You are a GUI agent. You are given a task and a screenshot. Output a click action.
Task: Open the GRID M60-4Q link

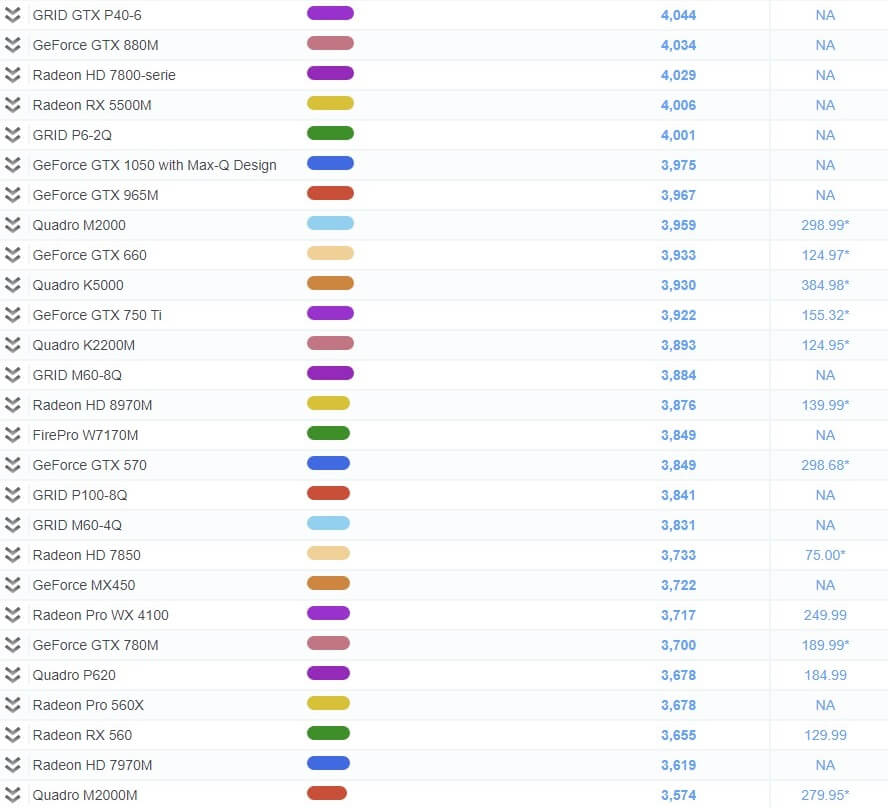pyautogui.click(x=77, y=525)
